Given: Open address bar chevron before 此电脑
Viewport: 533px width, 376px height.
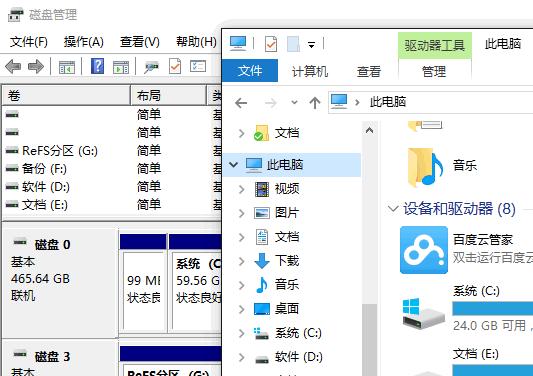Looking at the screenshot, I should coord(357,102).
